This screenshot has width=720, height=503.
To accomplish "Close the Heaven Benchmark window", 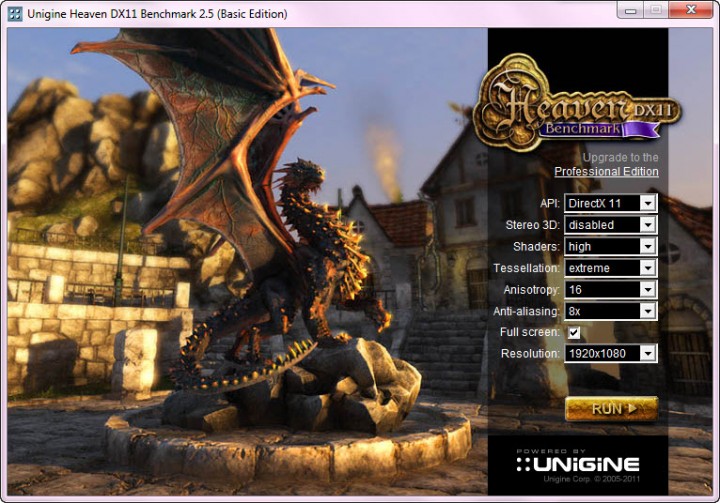I will tap(691, 10).
